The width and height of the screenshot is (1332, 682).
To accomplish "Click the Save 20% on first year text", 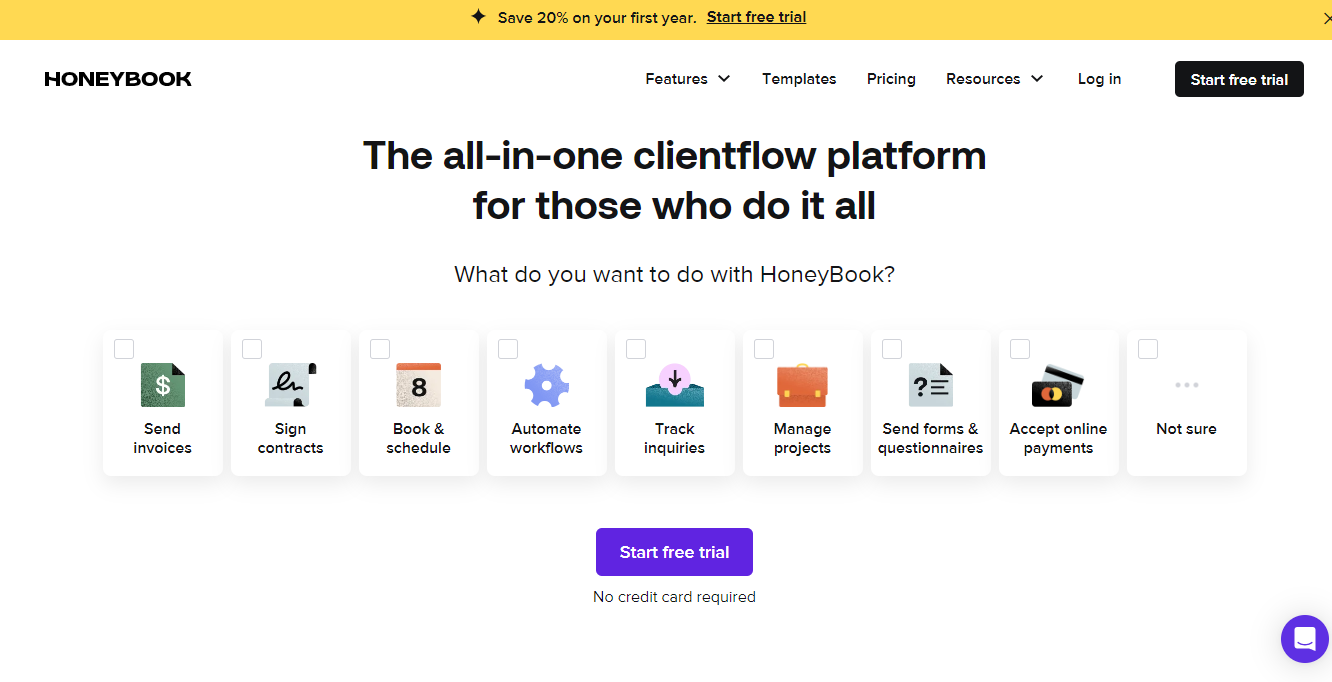I will point(597,17).
